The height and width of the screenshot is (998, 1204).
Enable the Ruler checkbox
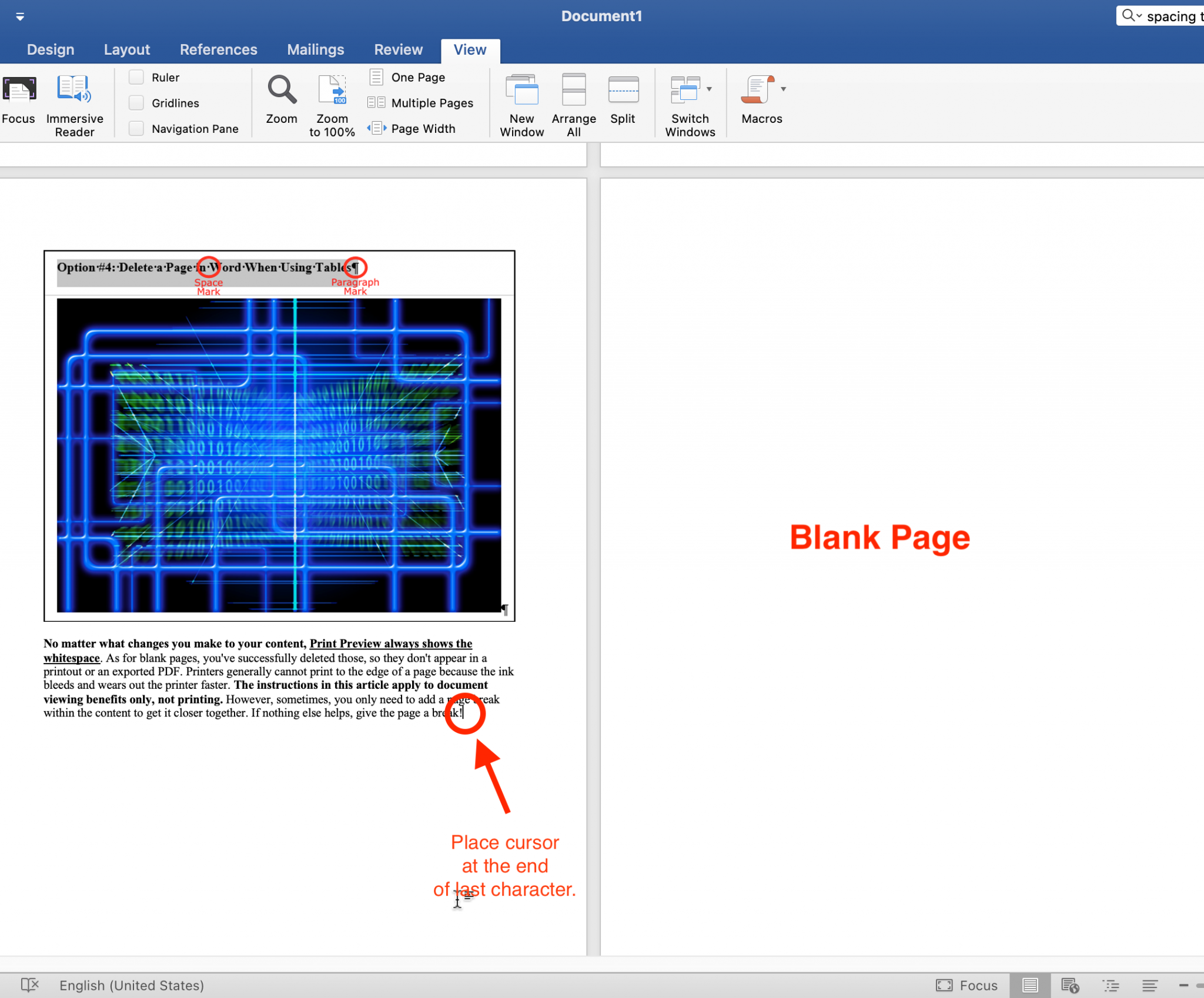coord(136,77)
